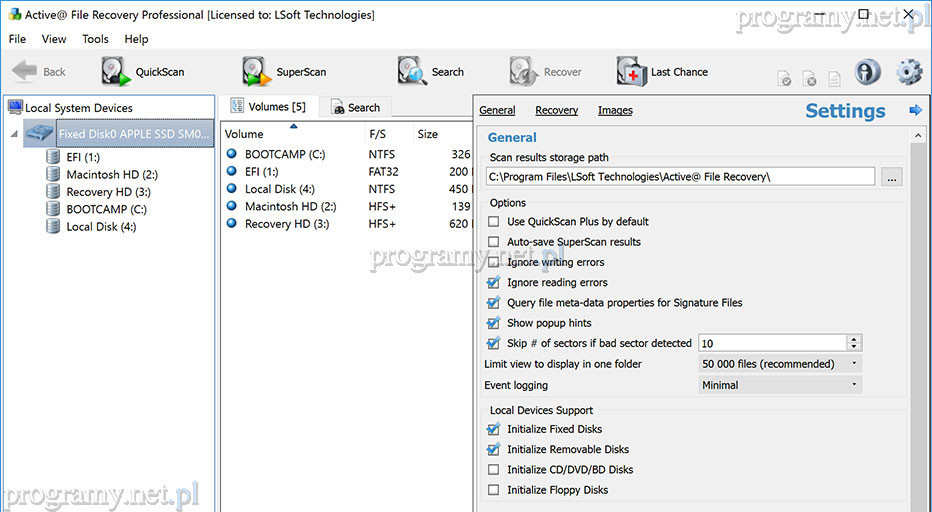
Task: Open Limit view files count dropdown
Action: [x=780, y=364]
